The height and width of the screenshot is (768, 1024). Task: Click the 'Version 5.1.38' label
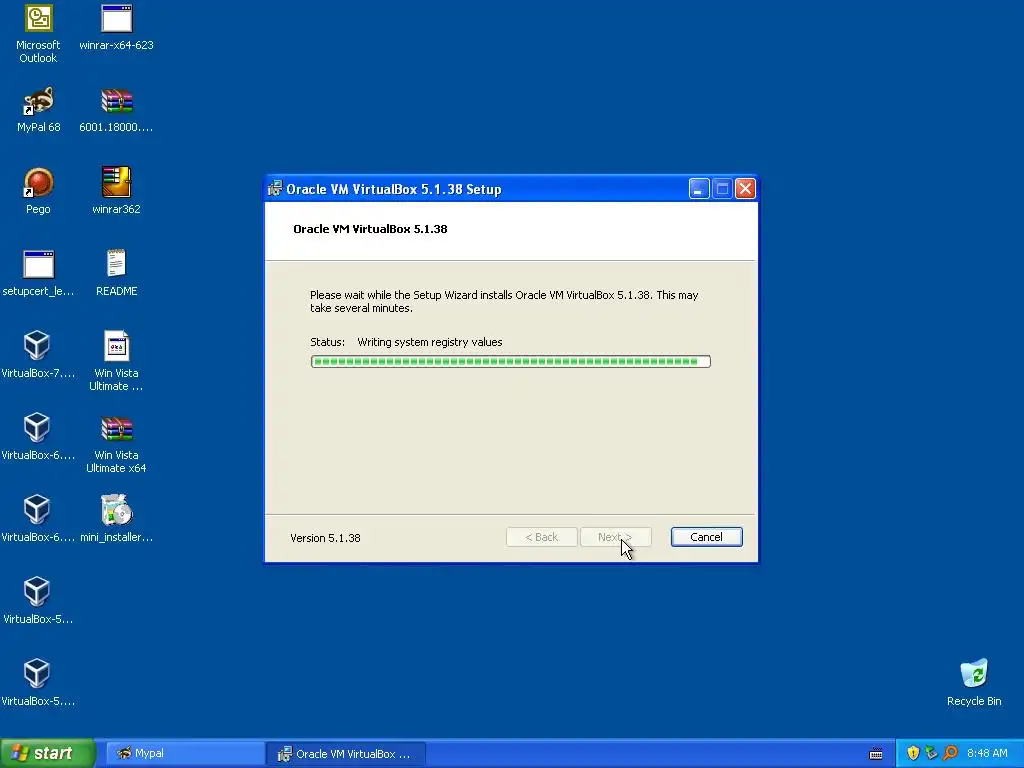(325, 538)
